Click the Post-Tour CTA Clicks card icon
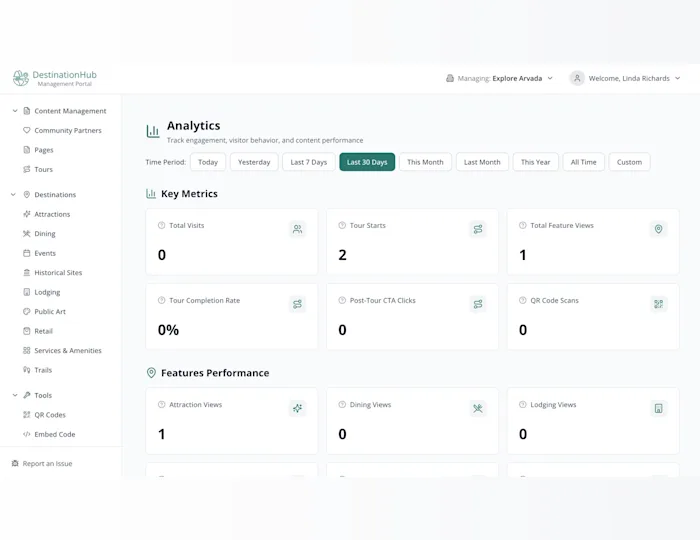The height and width of the screenshot is (540, 700). 478,304
